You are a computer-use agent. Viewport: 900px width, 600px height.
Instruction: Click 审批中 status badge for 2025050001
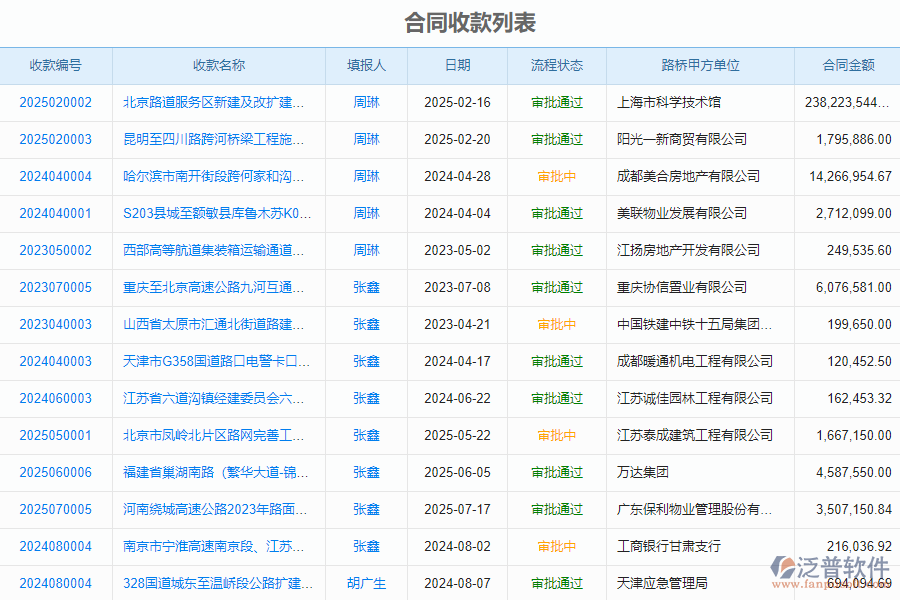(557, 435)
